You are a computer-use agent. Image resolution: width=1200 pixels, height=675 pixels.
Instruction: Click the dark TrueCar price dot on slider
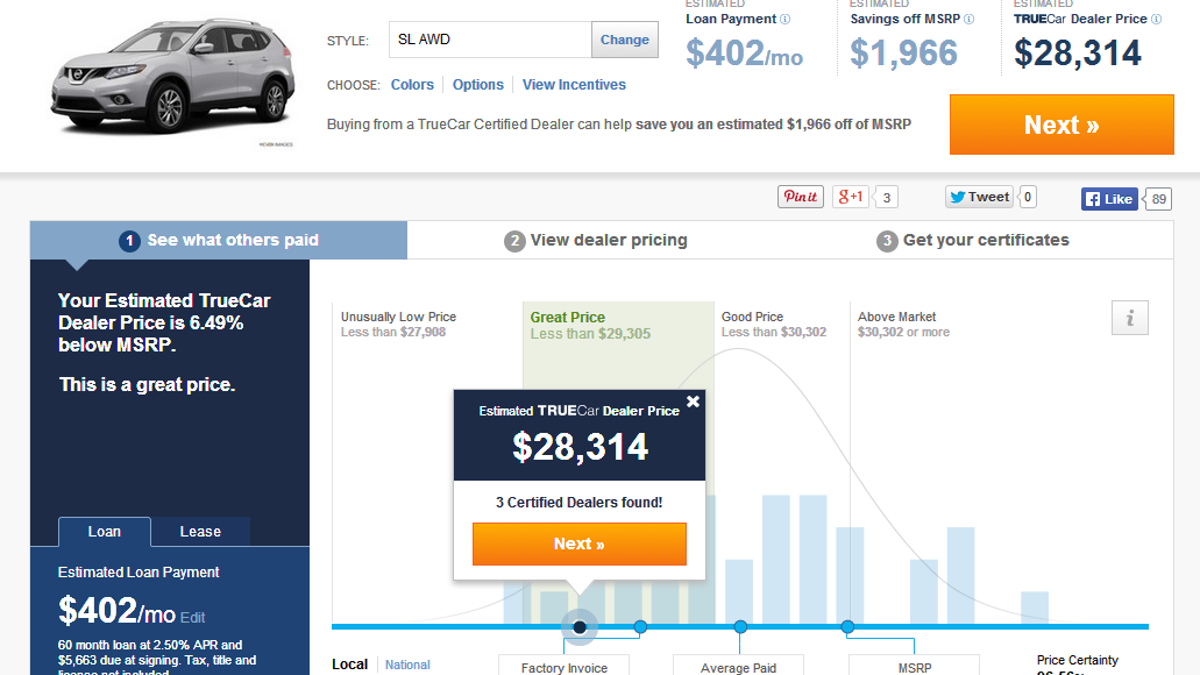[x=579, y=627]
